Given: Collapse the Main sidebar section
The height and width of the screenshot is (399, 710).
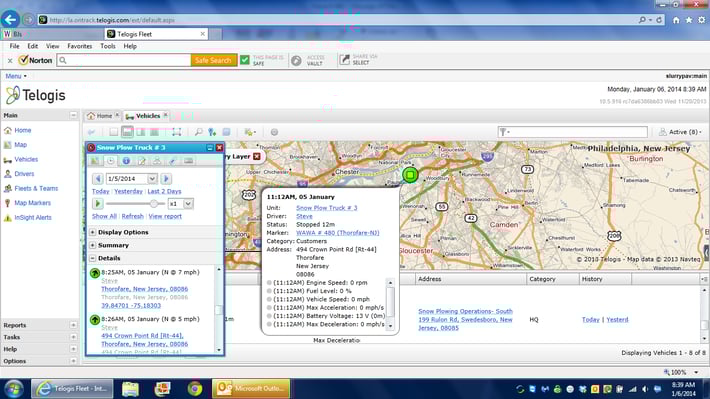Looking at the screenshot, I should tap(73, 115).
